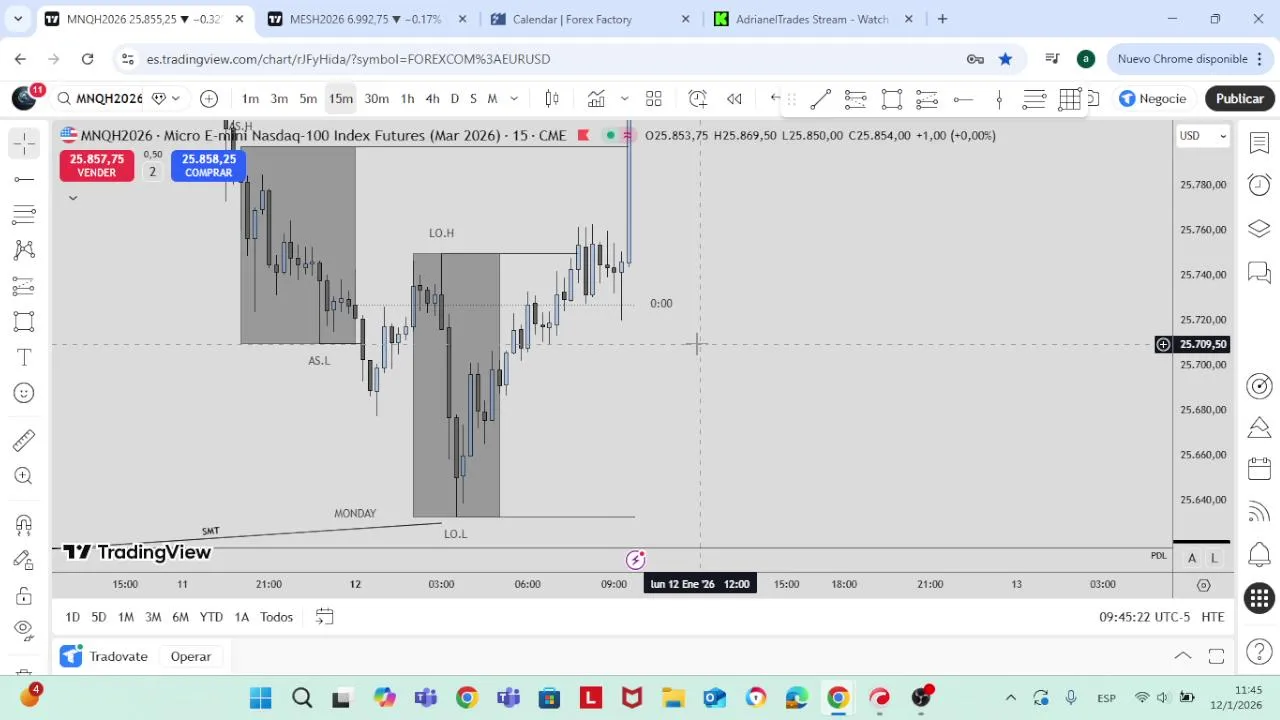Expand the bottom trading panel chevron
Viewport: 1280px width, 720px height.
pyautogui.click(x=1182, y=656)
